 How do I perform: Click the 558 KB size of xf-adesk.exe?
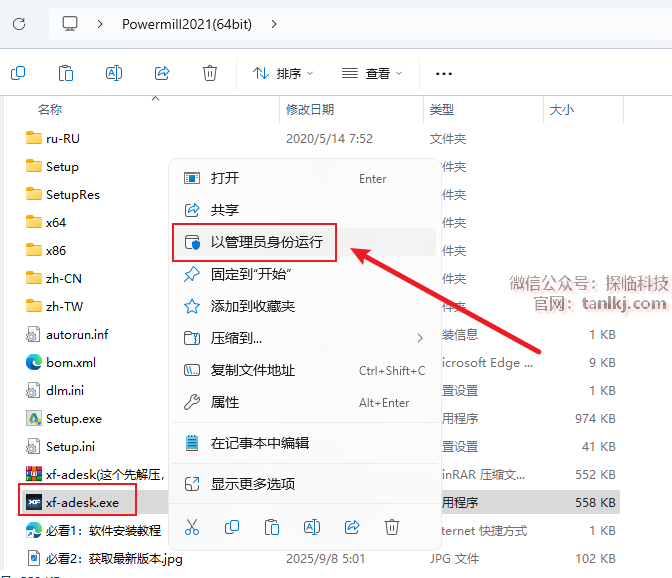tap(595, 503)
